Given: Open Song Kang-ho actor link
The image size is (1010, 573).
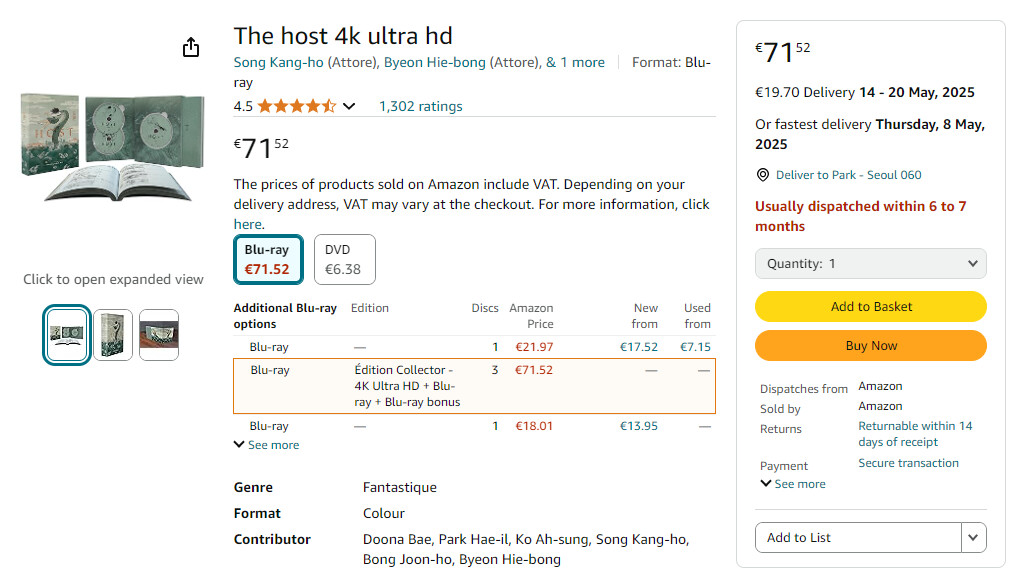Looking at the screenshot, I should pos(278,62).
